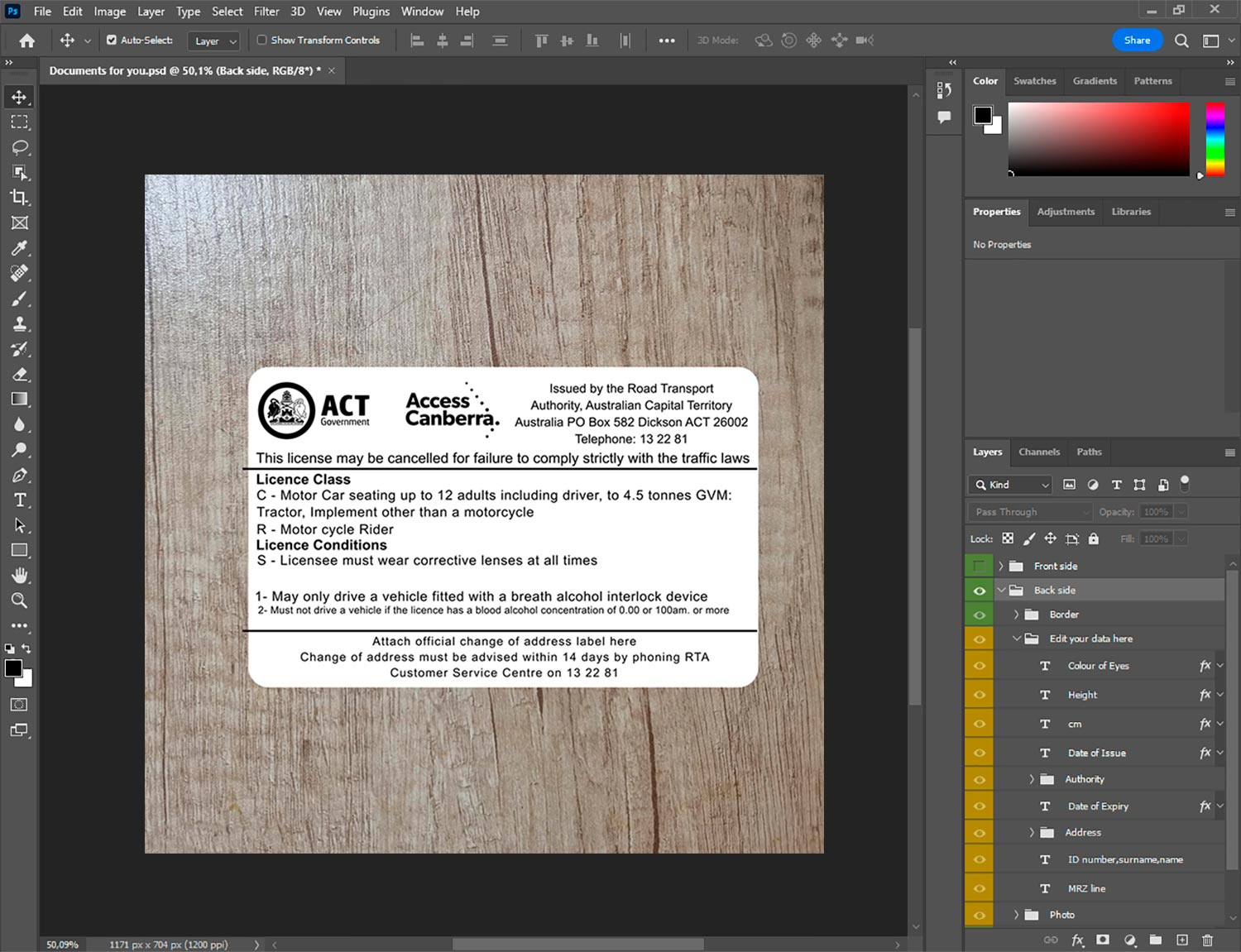Open the Kind layer filter dropdown
Viewport: 1241px width, 952px height.
point(1011,485)
